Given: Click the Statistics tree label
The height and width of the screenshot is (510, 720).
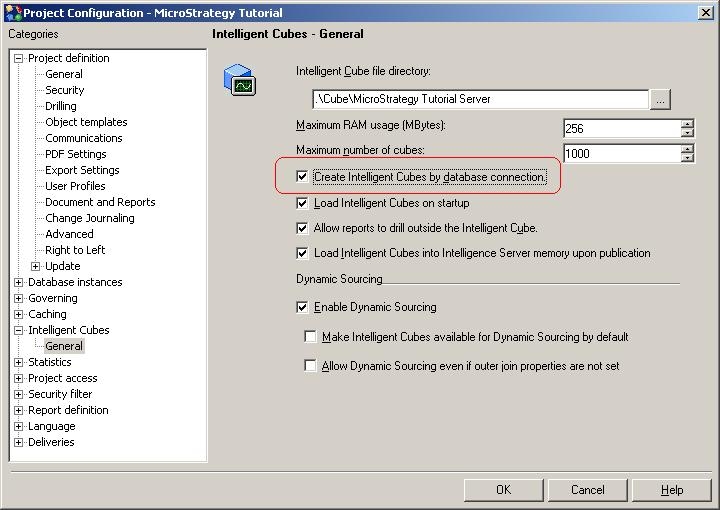Looking at the screenshot, I should click(50, 362).
